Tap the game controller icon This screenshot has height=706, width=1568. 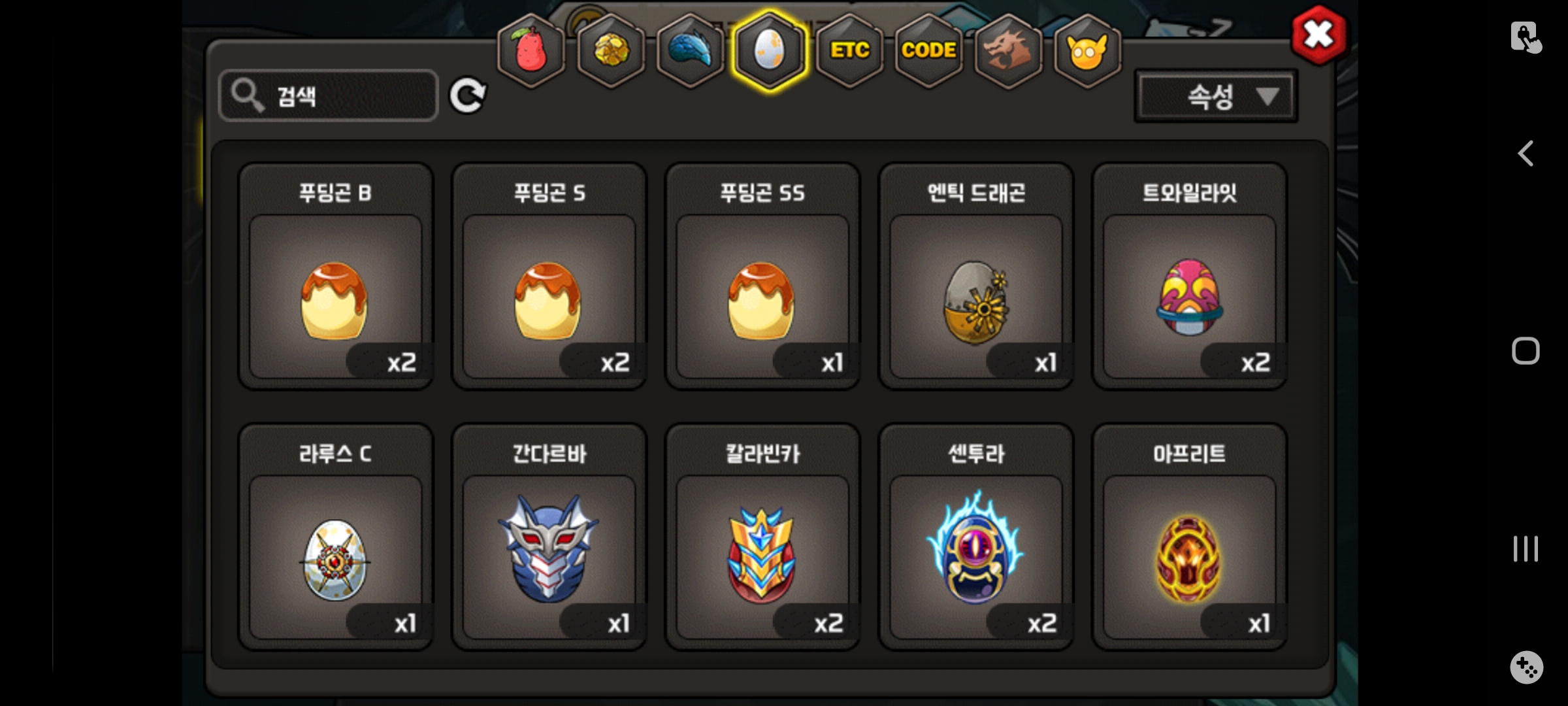1526,667
